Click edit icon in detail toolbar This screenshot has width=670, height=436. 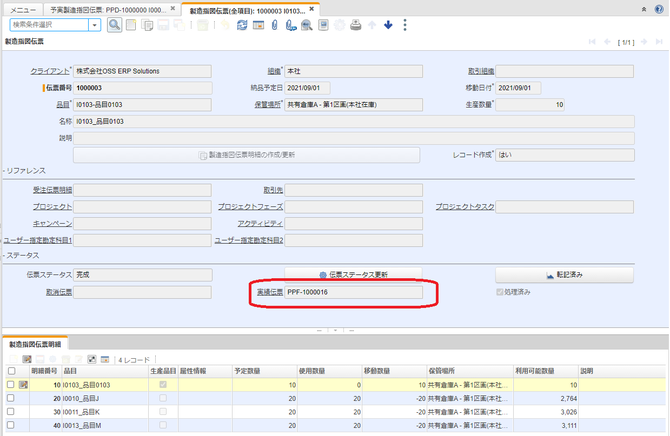[27, 359]
